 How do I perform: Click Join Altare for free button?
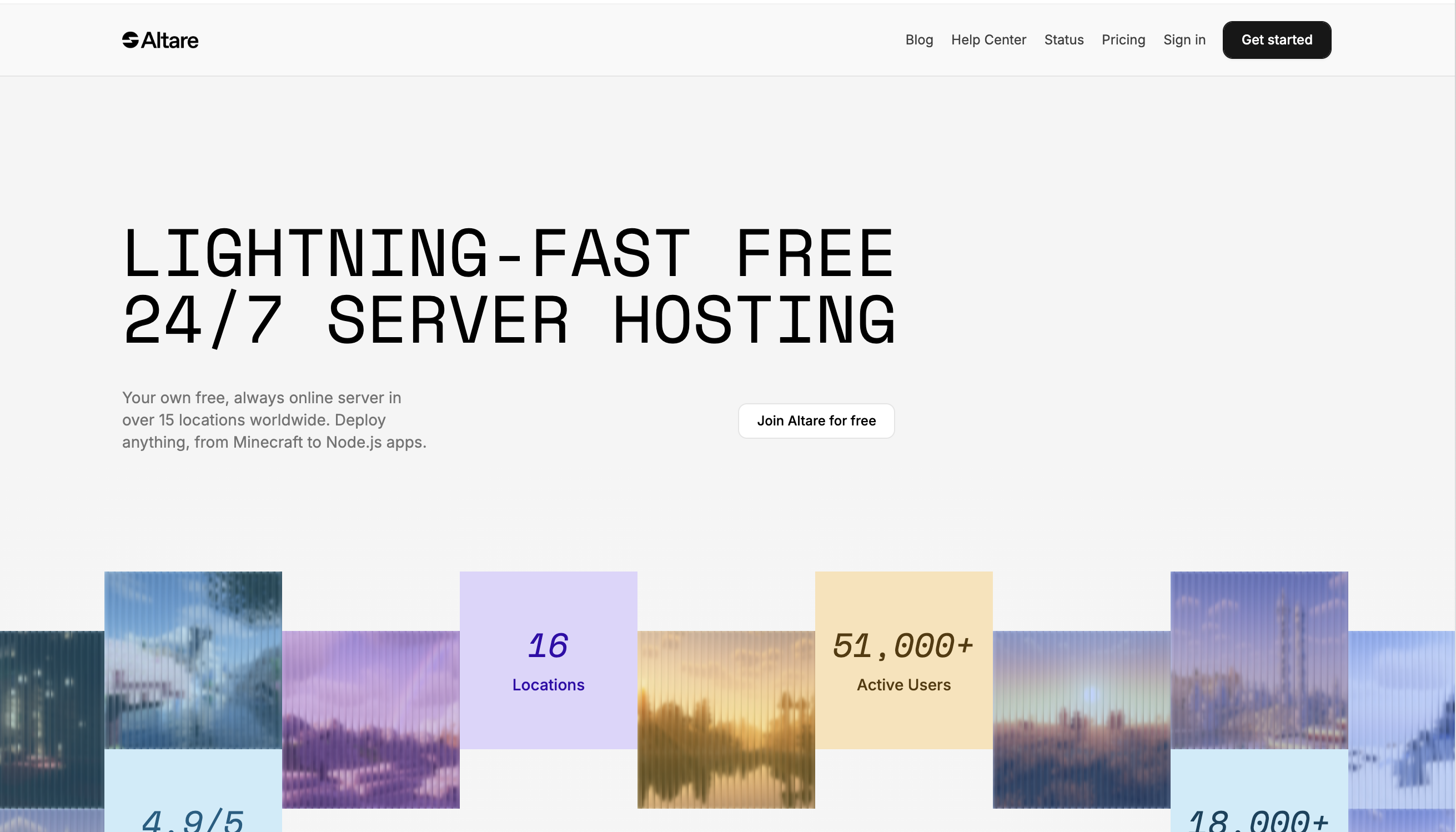816,421
